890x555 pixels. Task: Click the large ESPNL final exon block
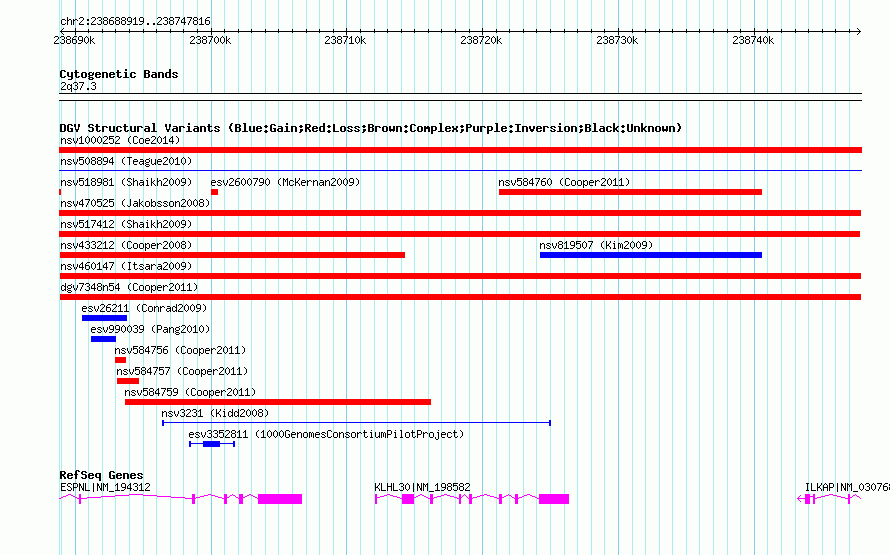coord(280,499)
